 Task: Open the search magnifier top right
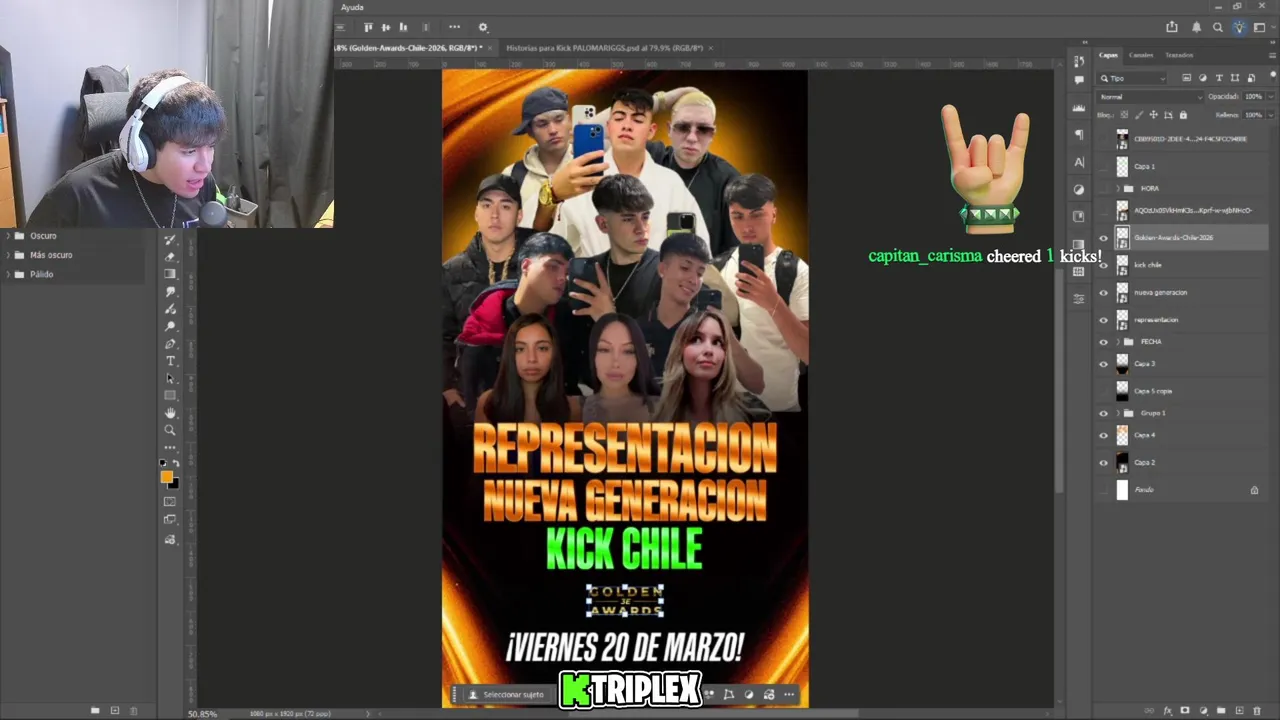click(x=1218, y=27)
